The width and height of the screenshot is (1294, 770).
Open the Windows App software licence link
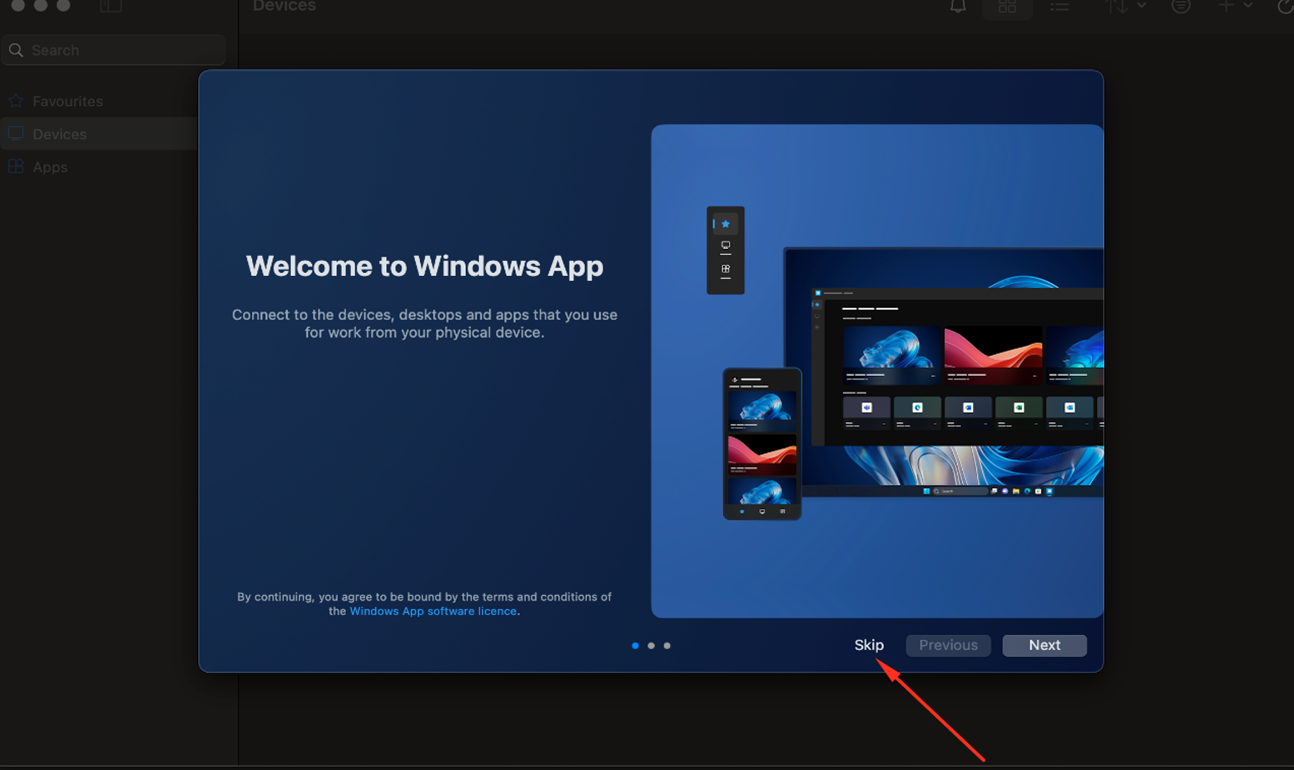(x=433, y=611)
